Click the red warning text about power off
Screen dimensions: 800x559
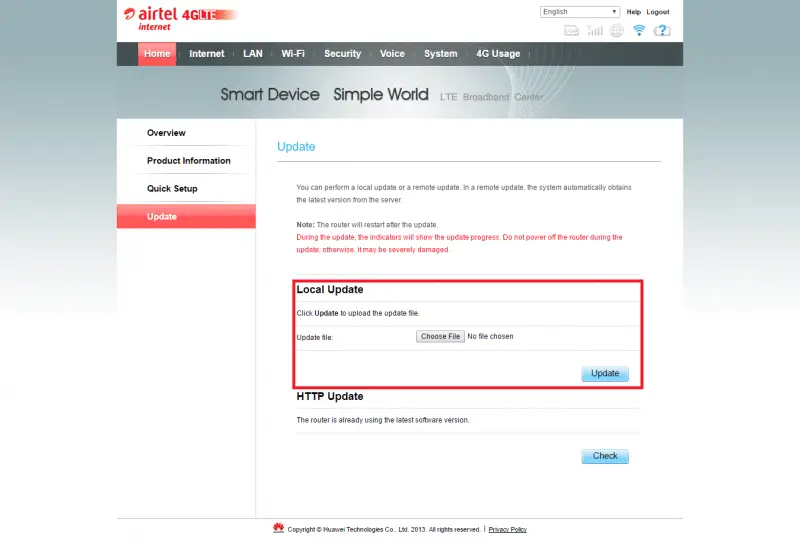459,243
